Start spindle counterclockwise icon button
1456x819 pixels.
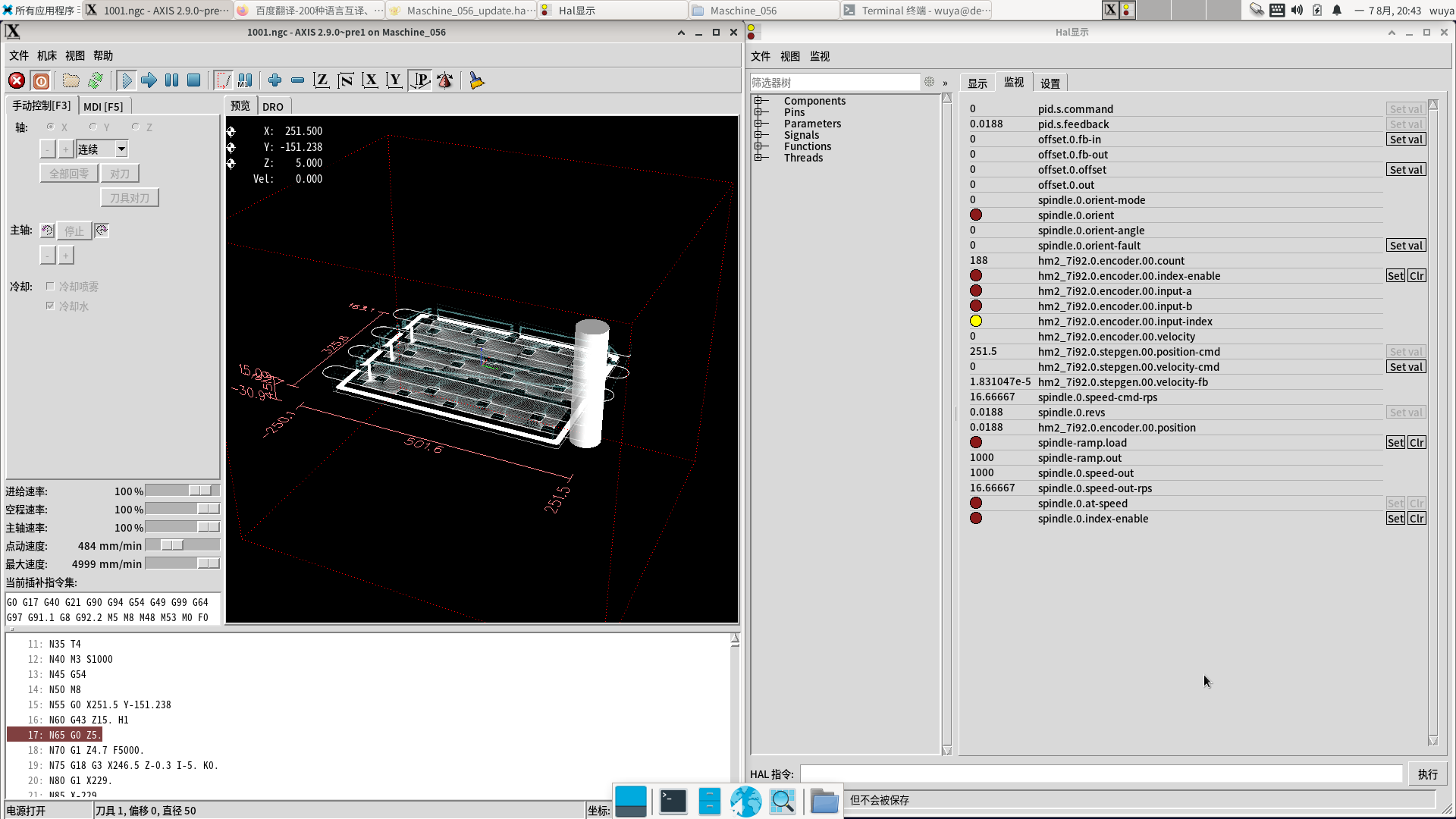47,231
